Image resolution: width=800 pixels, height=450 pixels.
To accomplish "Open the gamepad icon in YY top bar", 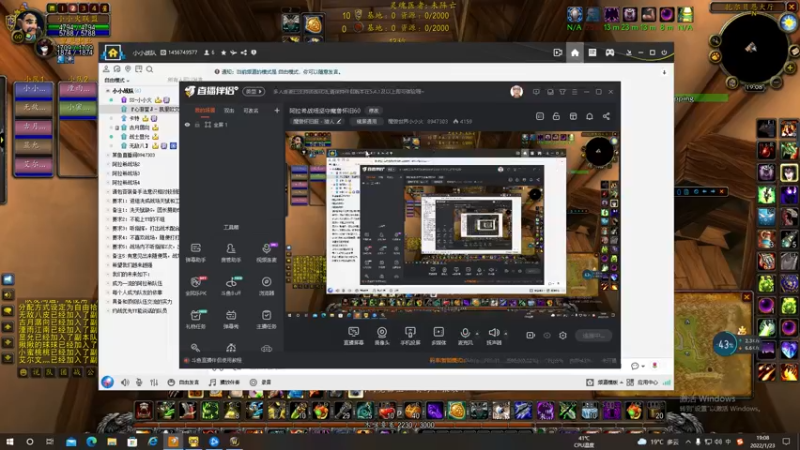I will (x=610, y=53).
